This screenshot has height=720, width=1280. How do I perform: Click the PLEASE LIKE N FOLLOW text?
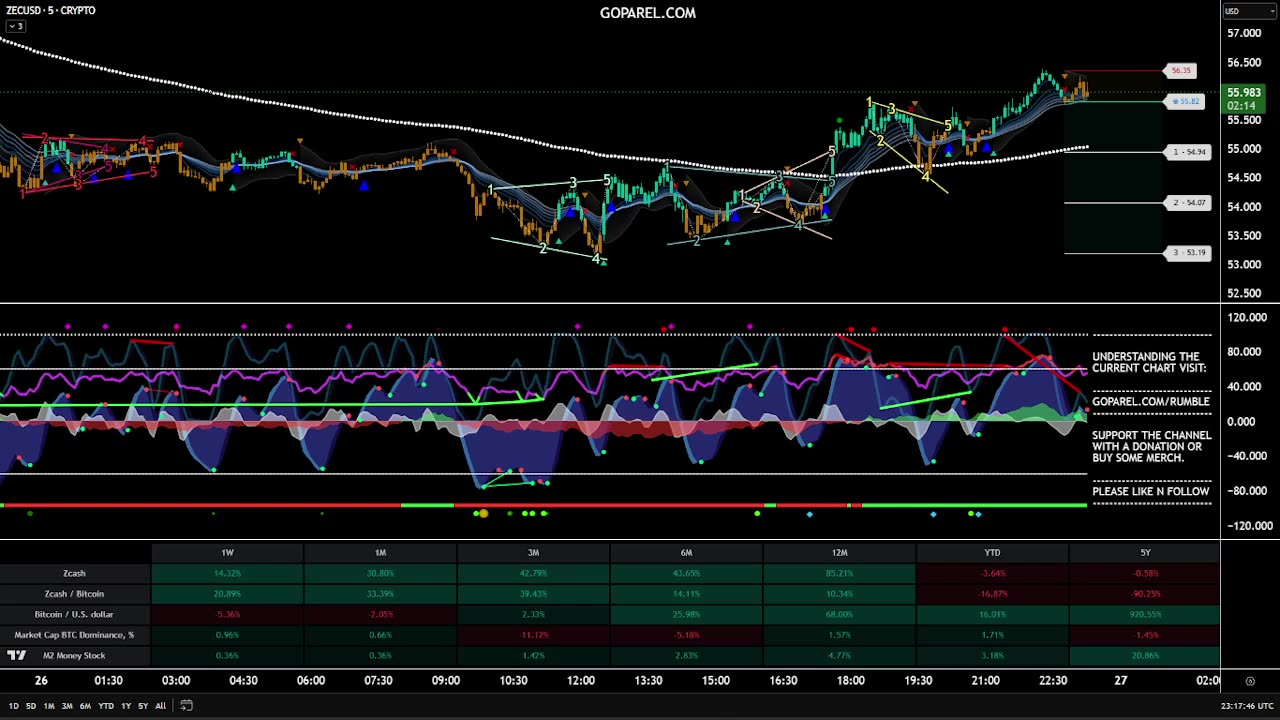[x=1151, y=492]
